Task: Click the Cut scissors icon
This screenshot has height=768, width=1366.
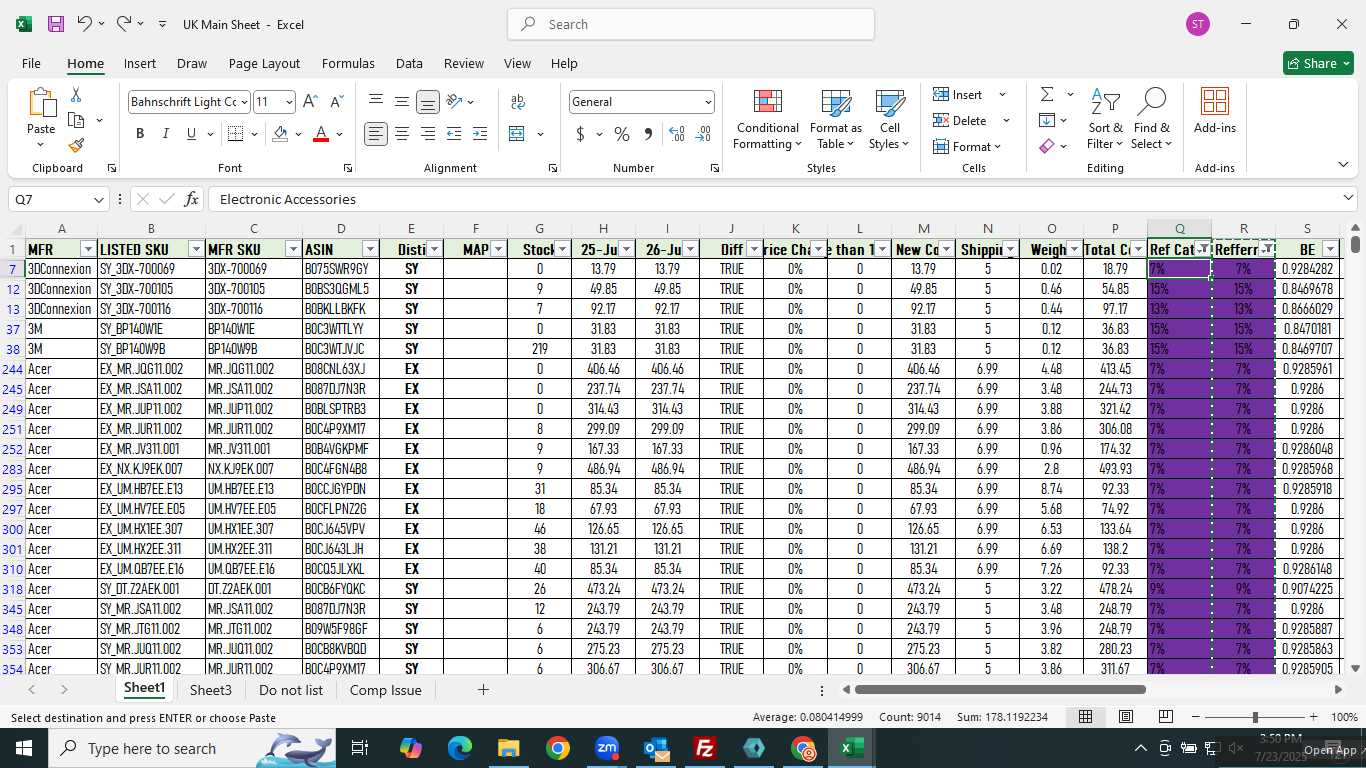Action: [76, 95]
